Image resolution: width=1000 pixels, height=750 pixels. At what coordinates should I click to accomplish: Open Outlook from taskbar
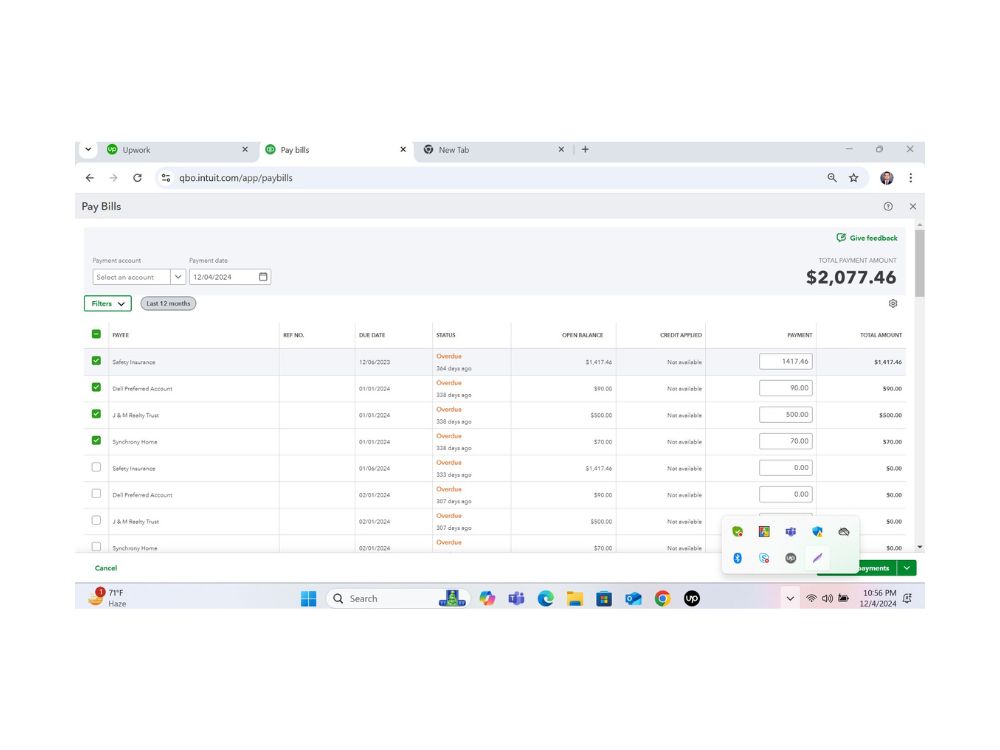tap(633, 598)
